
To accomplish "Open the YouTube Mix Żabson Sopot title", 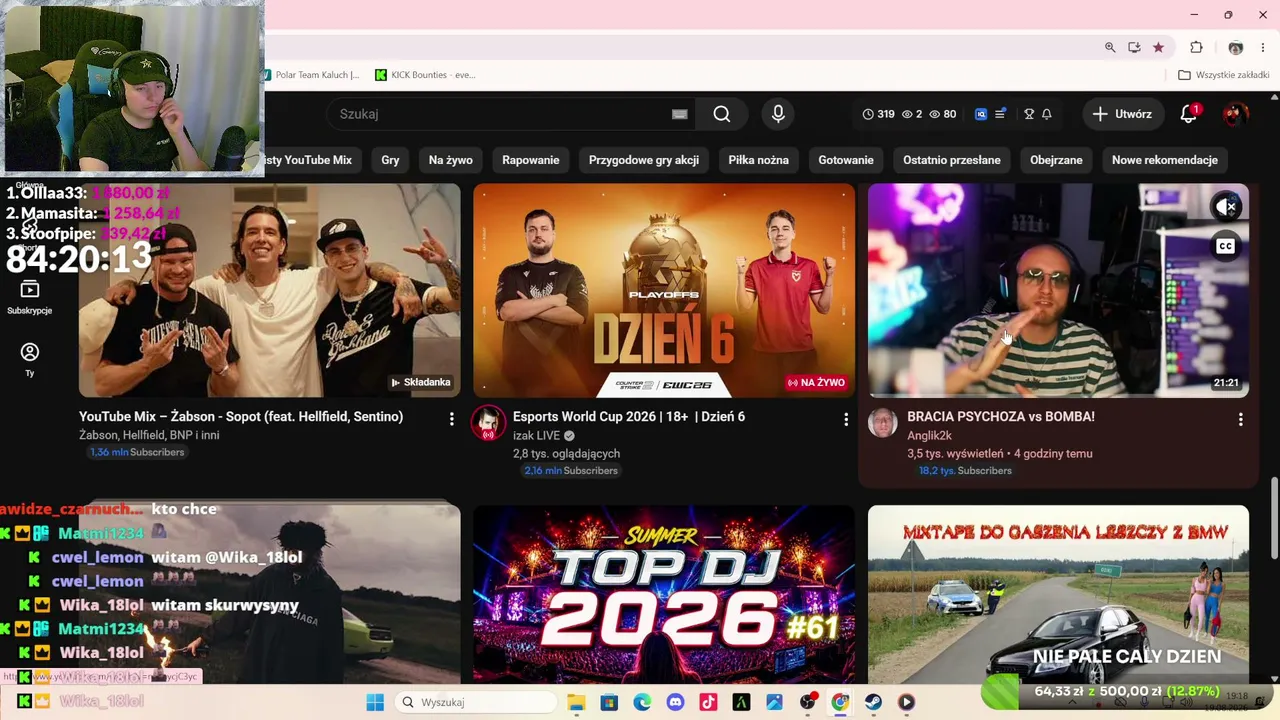I will coord(241,417).
